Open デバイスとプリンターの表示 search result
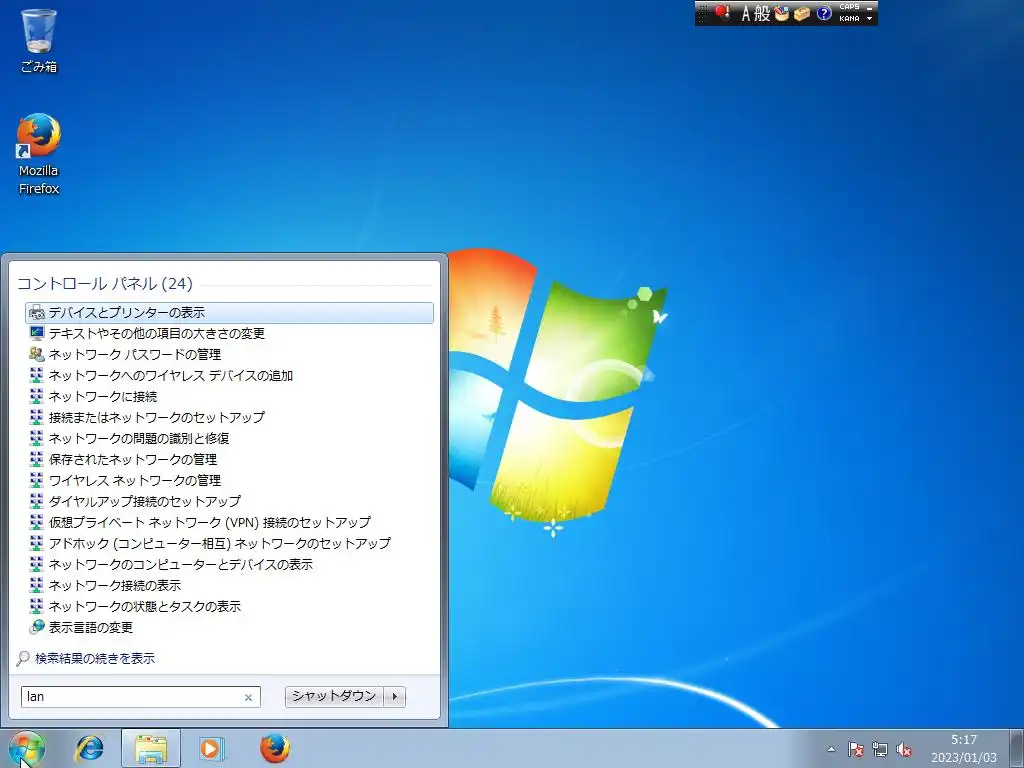This screenshot has height=768, width=1024. 229,313
